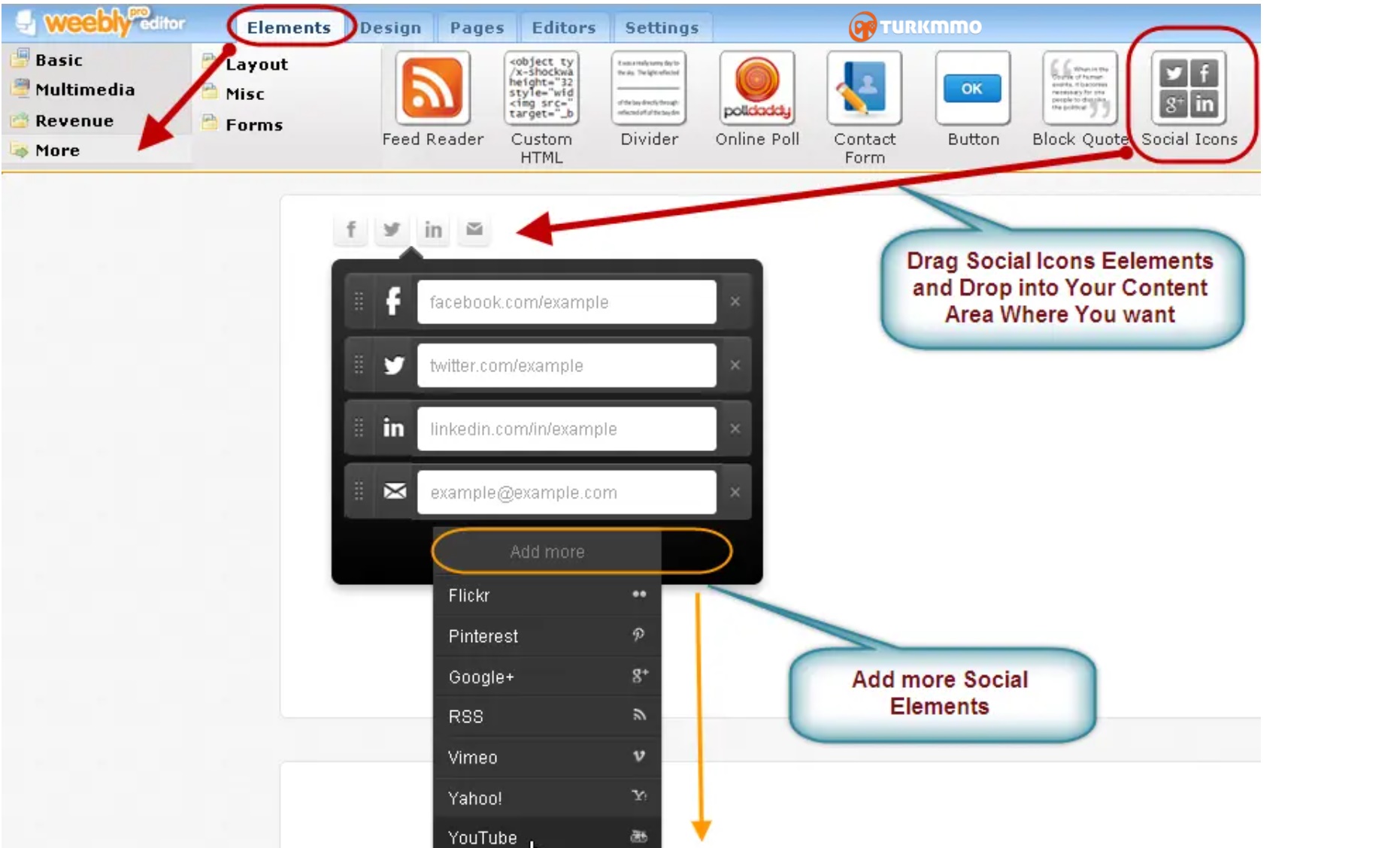Screen dimensions: 1400x848
Task: Click the Weebly pro editor logo
Action: [x=101, y=23]
